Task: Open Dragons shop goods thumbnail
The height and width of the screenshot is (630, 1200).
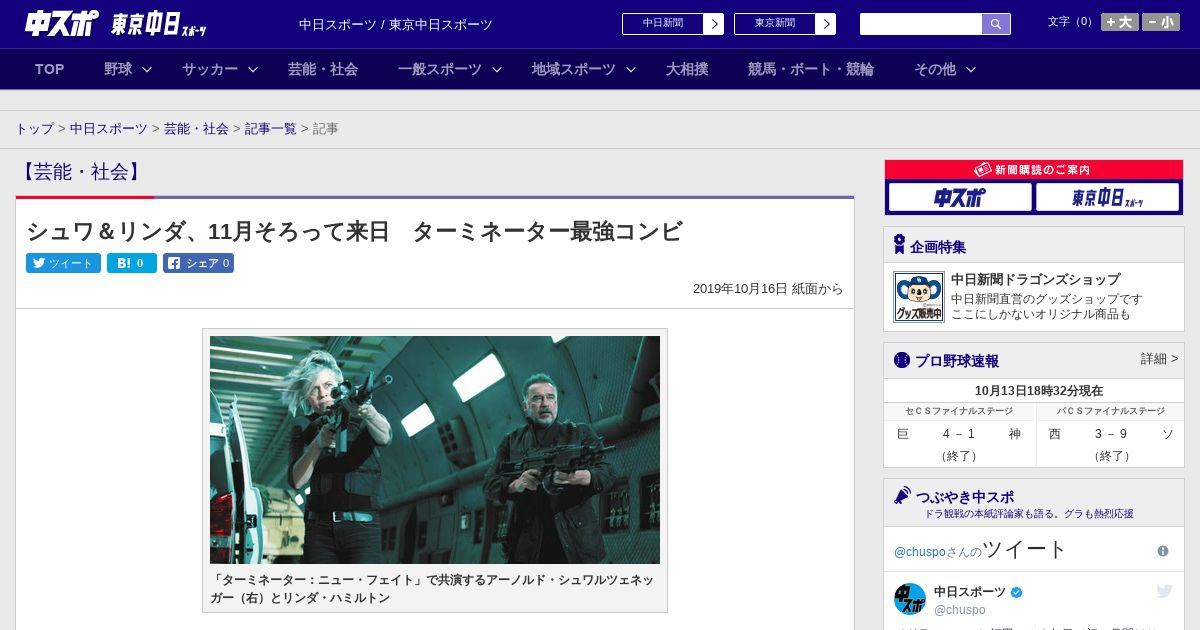Action: tap(919, 297)
